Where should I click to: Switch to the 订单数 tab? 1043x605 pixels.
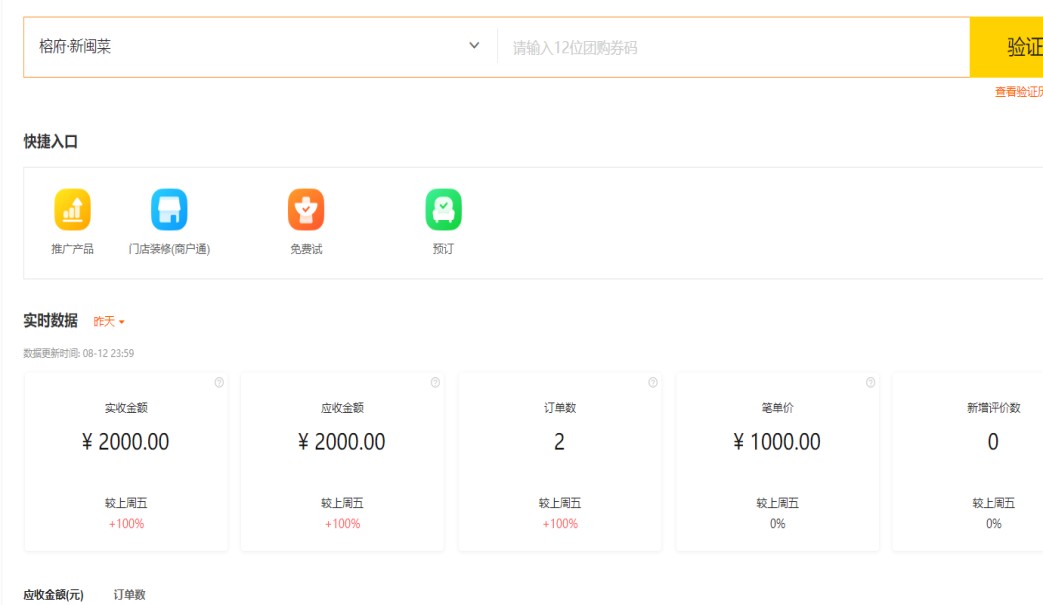coord(129,595)
